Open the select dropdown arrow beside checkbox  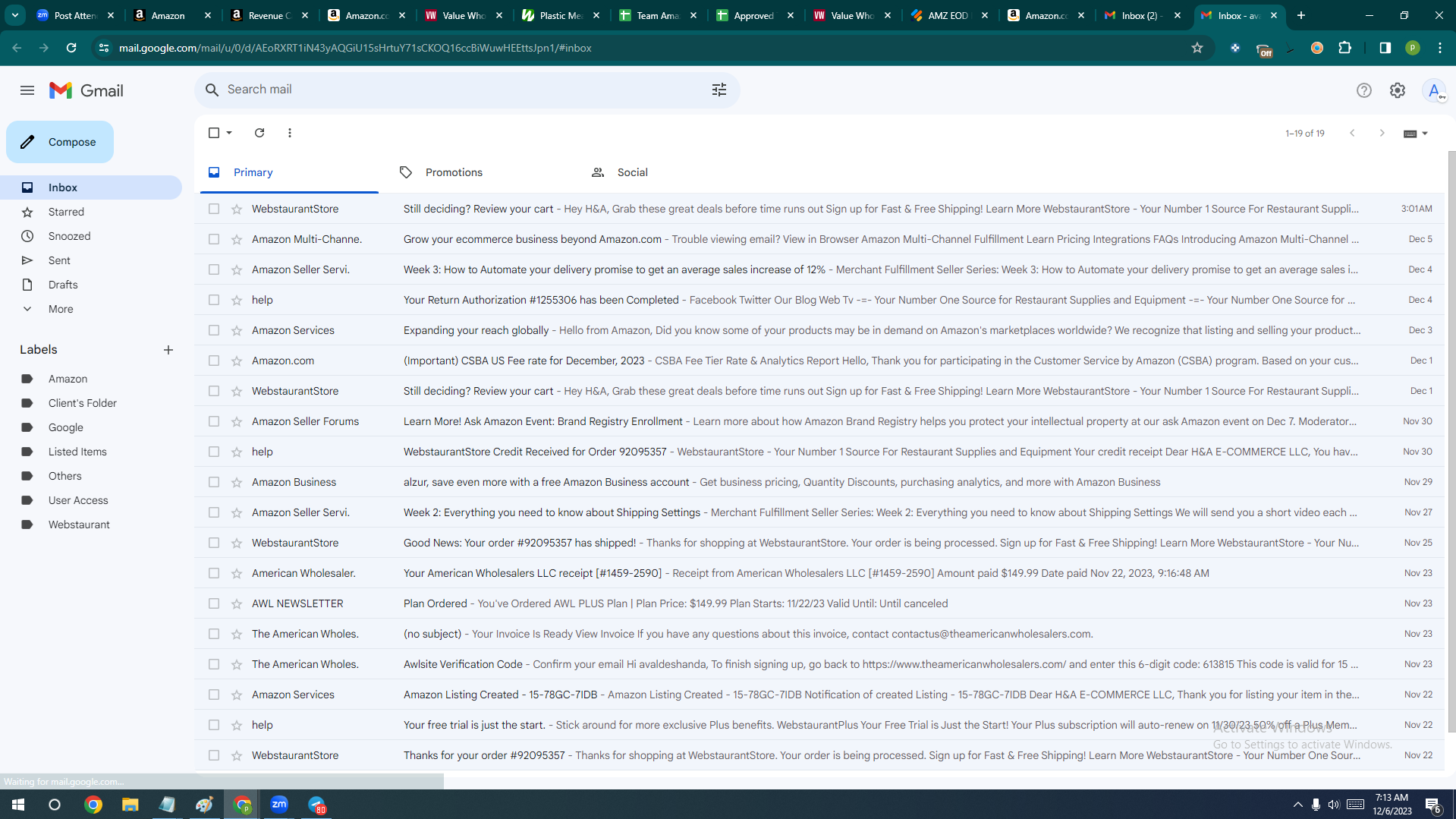229,133
